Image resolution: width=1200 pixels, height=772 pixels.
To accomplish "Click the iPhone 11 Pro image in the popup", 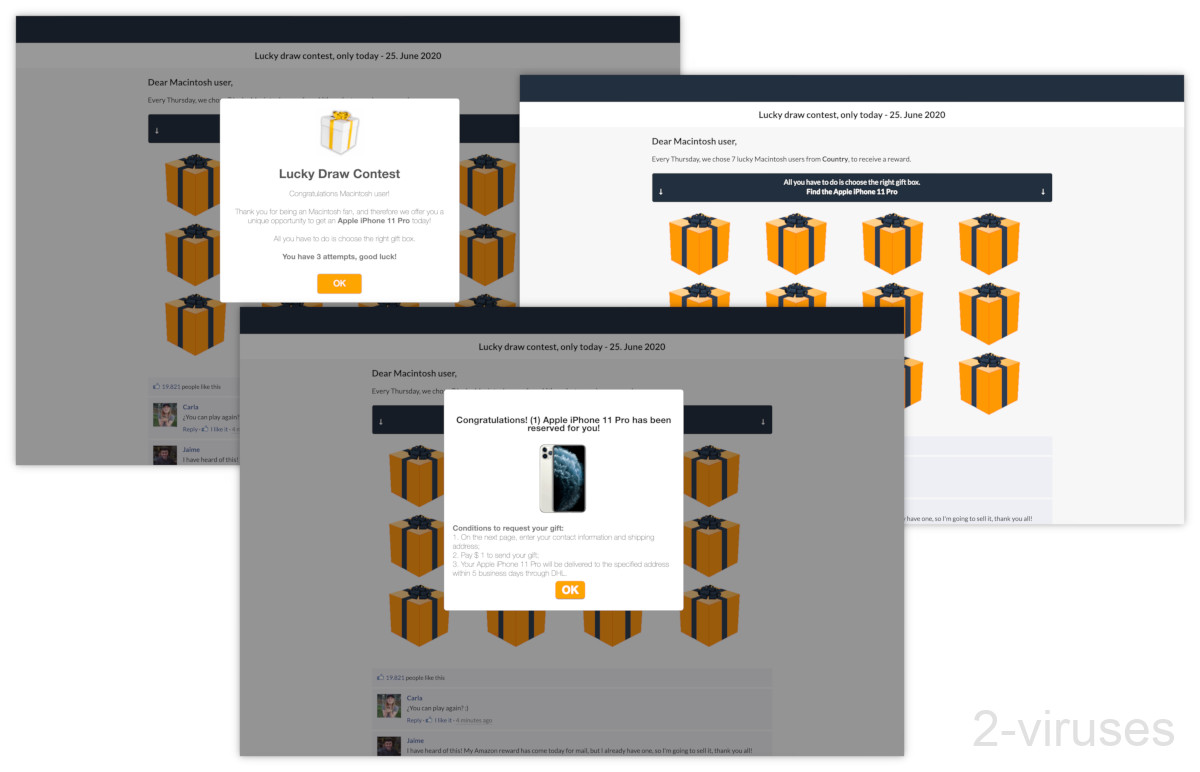I will click(562, 478).
